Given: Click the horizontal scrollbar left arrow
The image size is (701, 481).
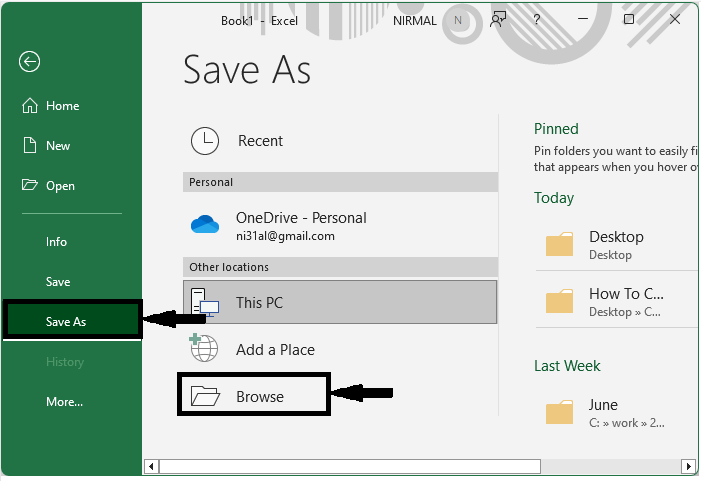Looking at the screenshot, I should point(151,466).
